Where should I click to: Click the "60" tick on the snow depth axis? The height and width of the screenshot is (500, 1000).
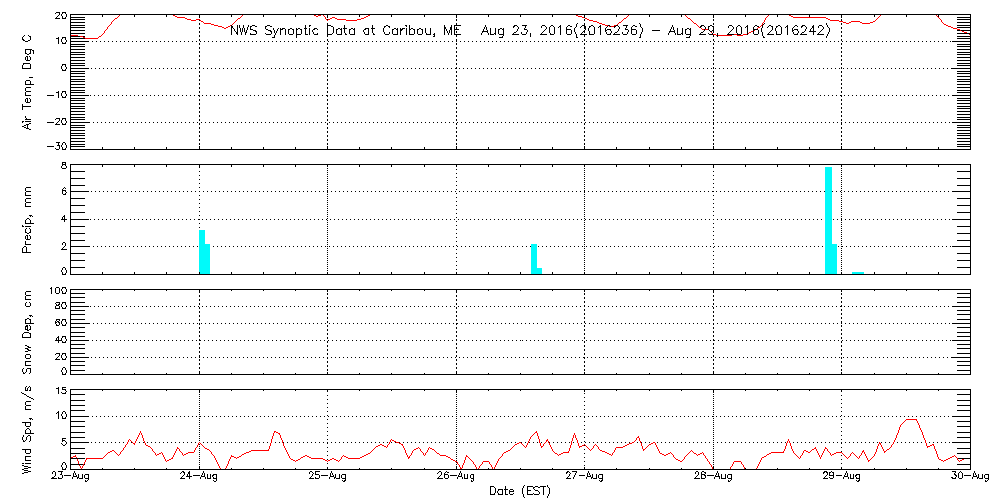61,323
